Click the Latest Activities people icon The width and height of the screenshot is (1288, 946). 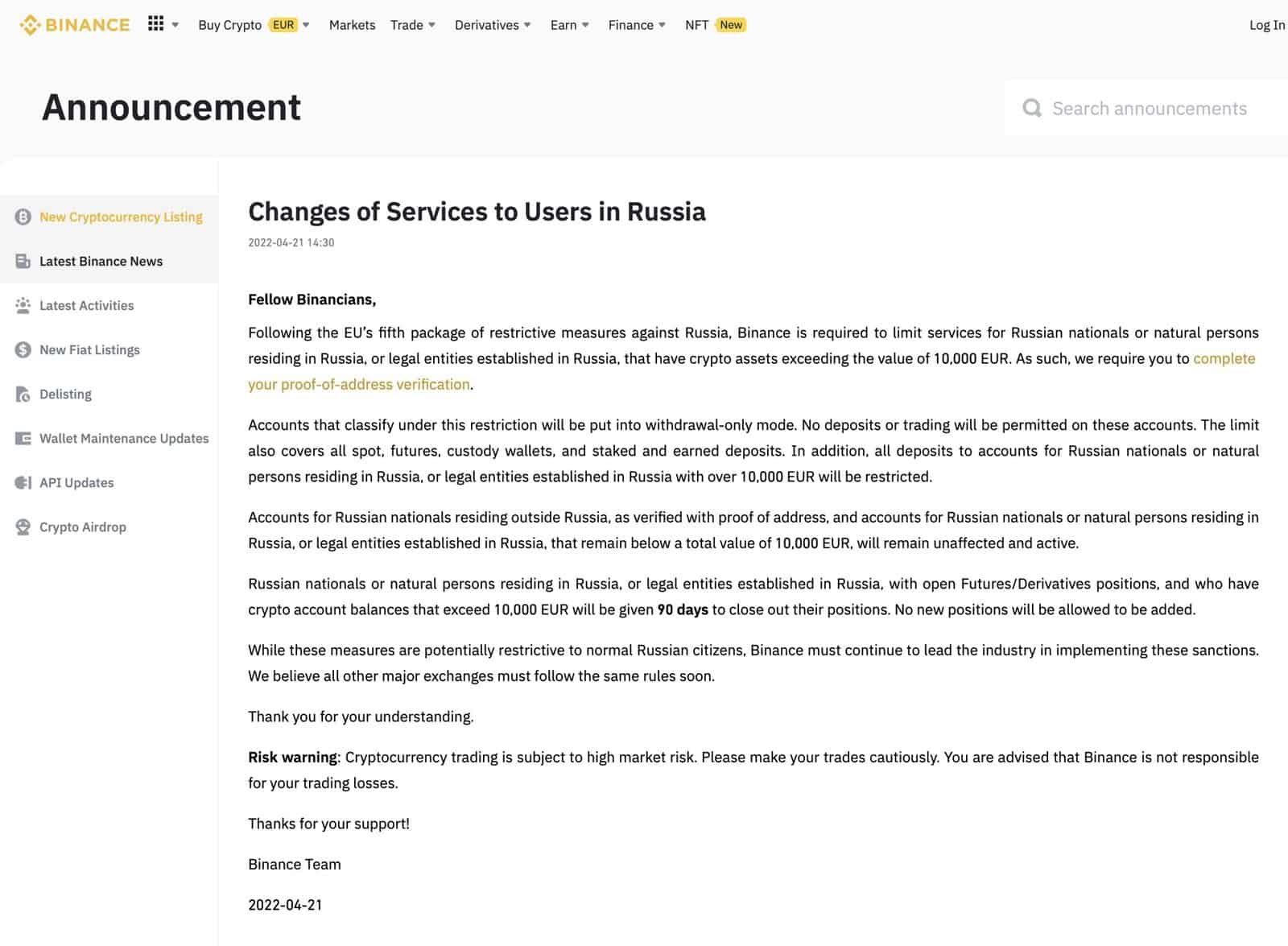click(x=23, y=306)
